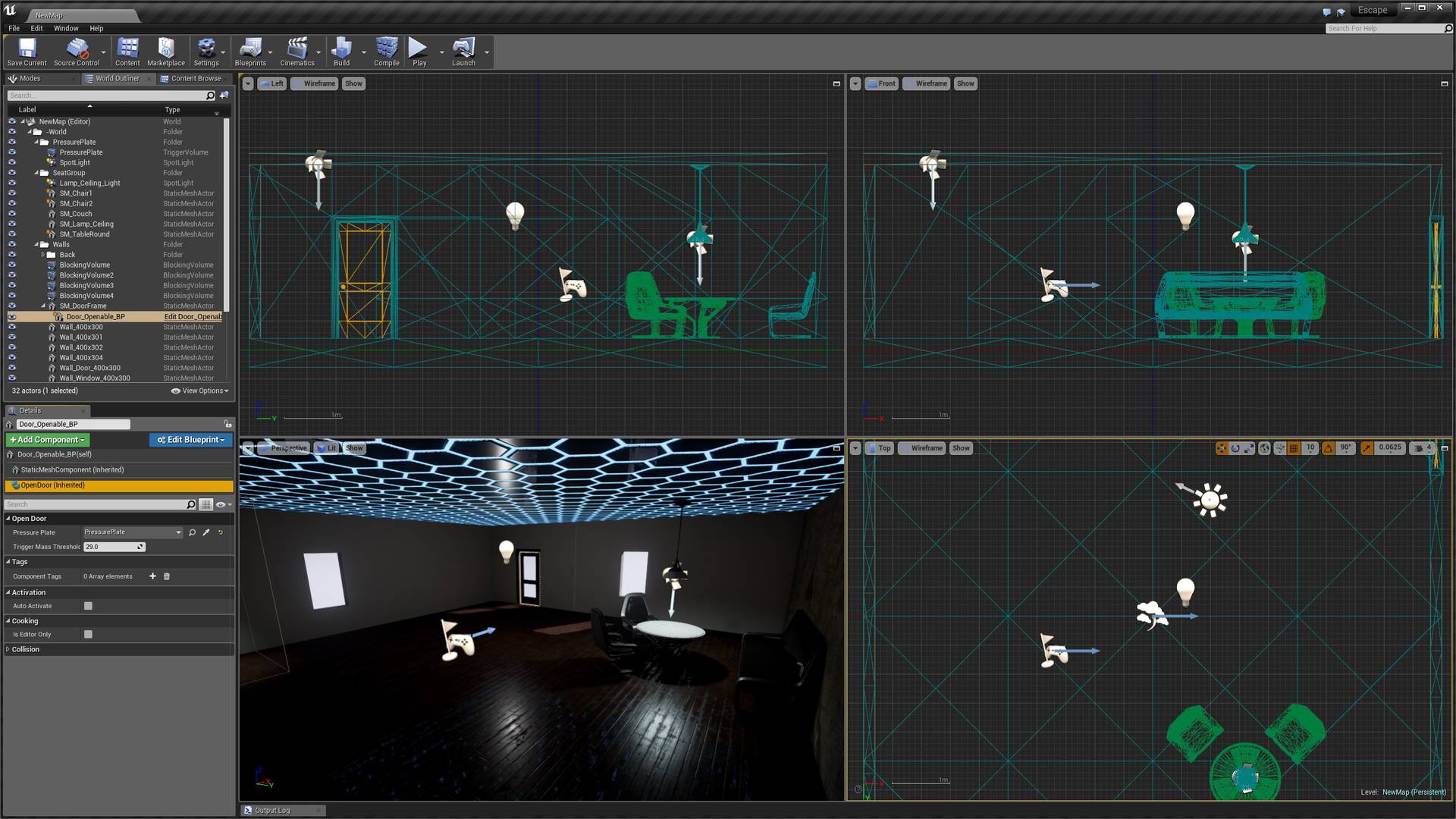Viewport: 1456px width, 819px height.
Task: Browse to Pressure Plate actor magnifier icon
Action: coord(192,532)
